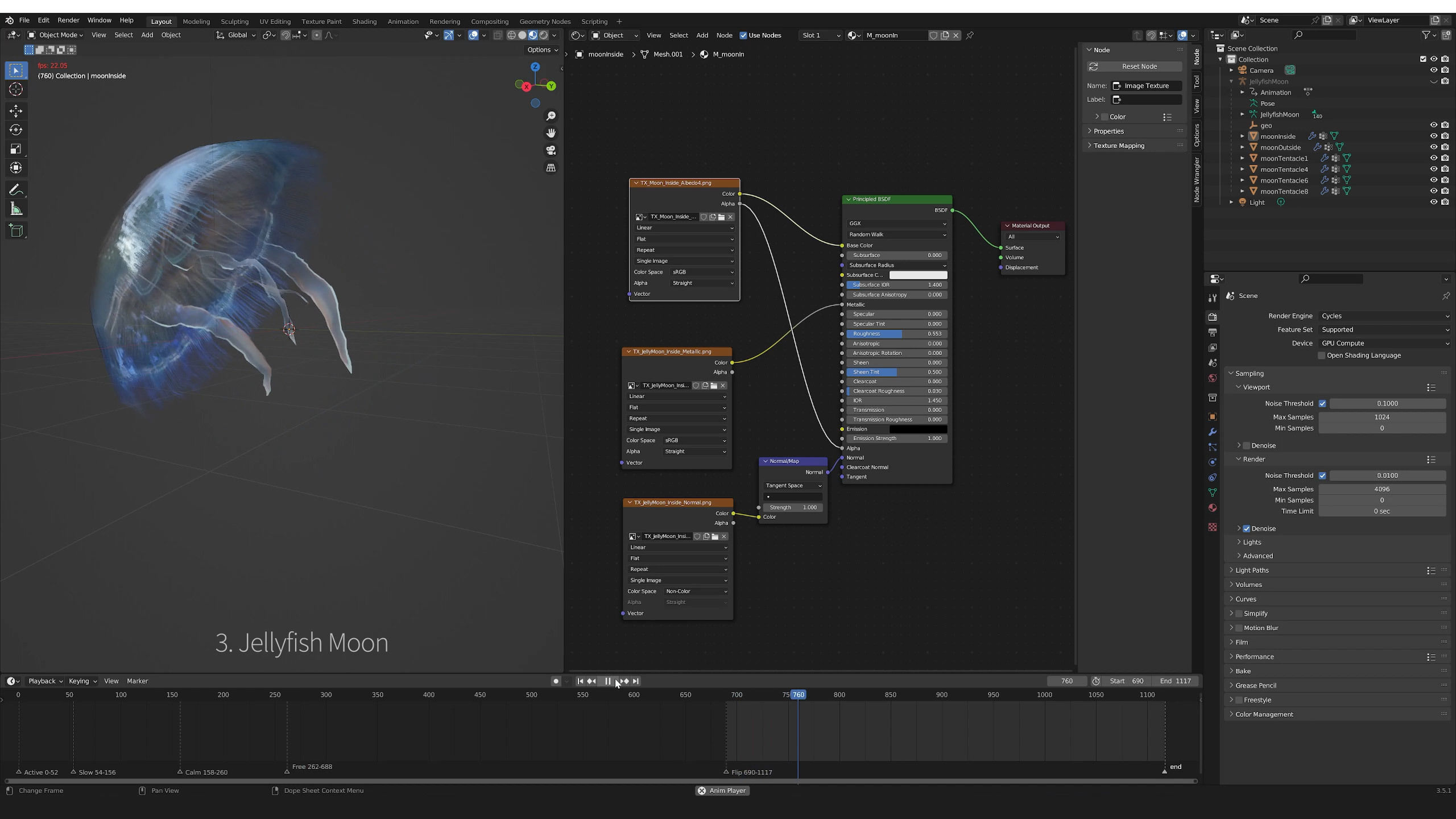Enable Open Shading Language checkbox
Screen dimensions: 1456x819
coord(1322,355)
